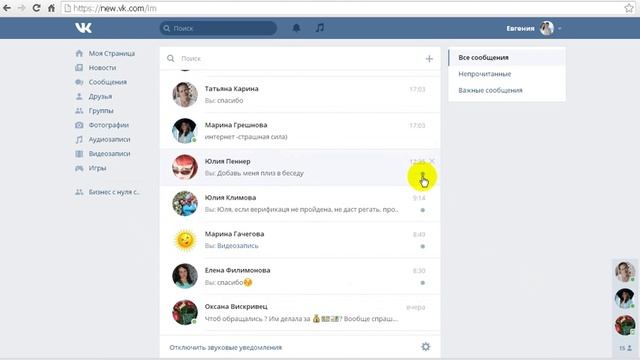Open the notifications bell
Image resolution: width=640 pixels, height=360 pixels.
click(x=296, y=28)
